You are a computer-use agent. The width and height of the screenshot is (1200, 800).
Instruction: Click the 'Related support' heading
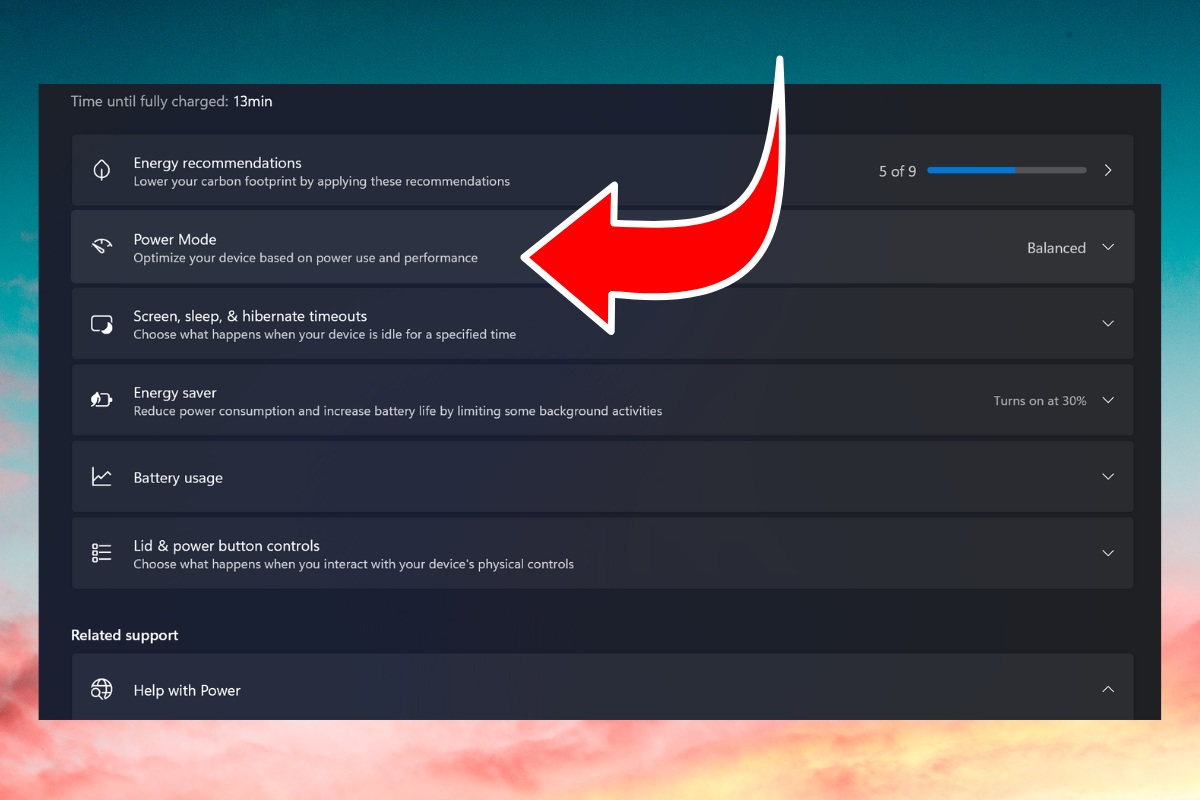tap(125, 635)
